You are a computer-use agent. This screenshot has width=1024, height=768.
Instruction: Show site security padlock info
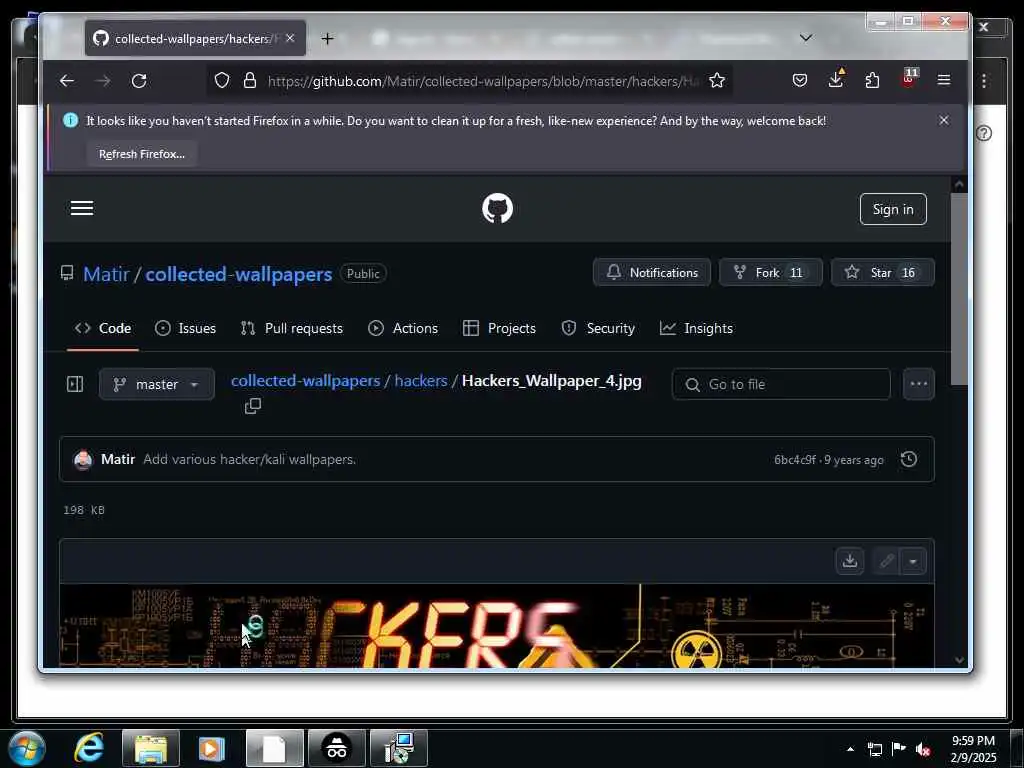pos(249,80)
